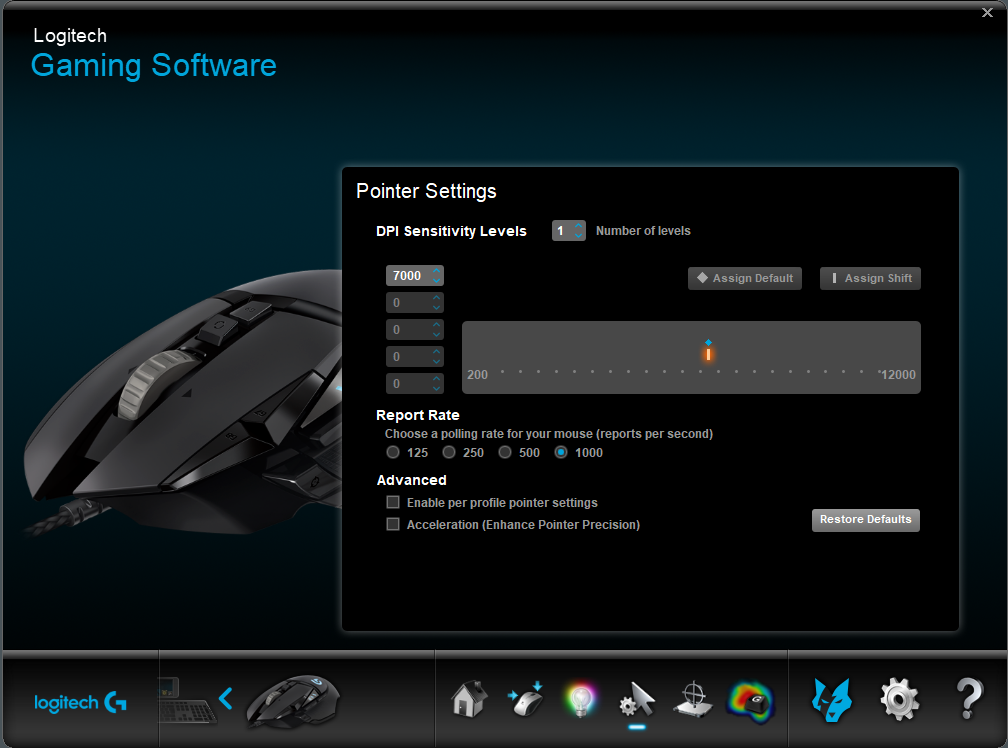Click the 200 end of DPI slider
This screenshot has width=1008, height=748.
pos(477,375)
